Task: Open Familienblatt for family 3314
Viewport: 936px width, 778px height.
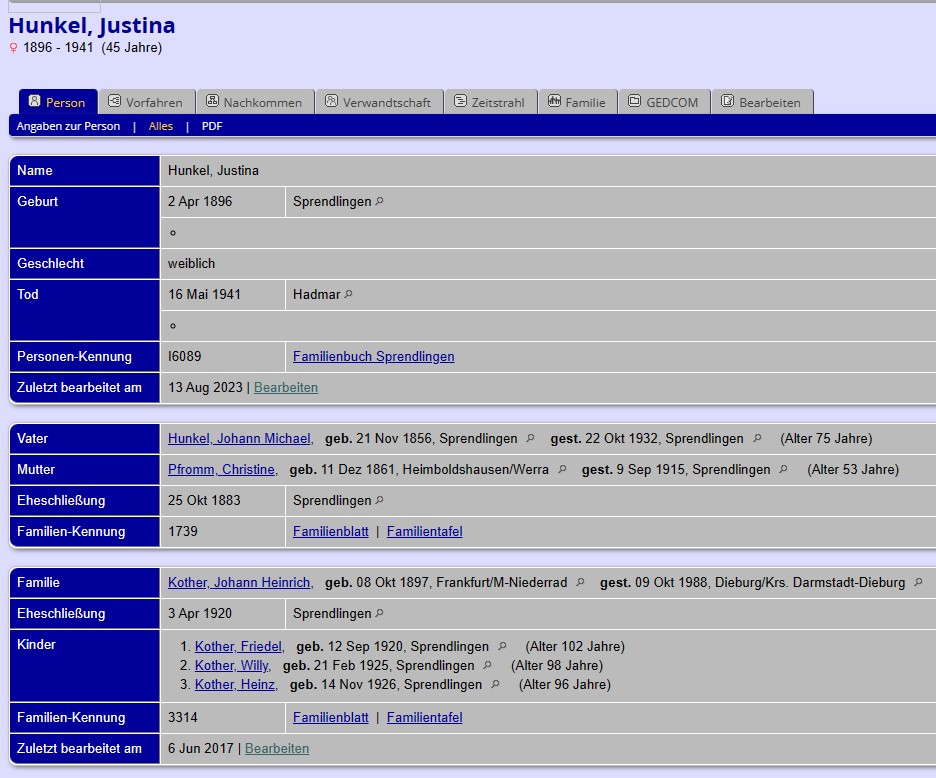Action: (331, 718)
